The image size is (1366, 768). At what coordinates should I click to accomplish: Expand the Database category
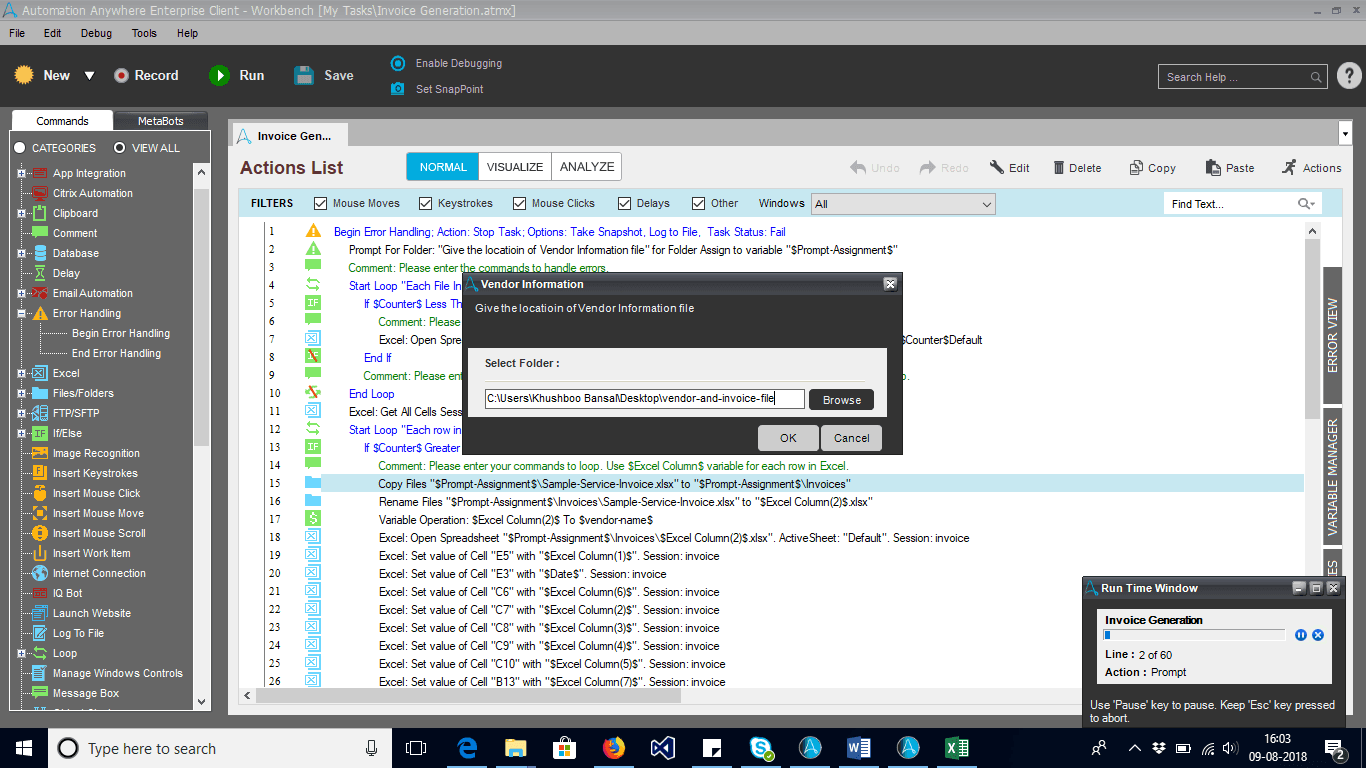pos(21,253)
